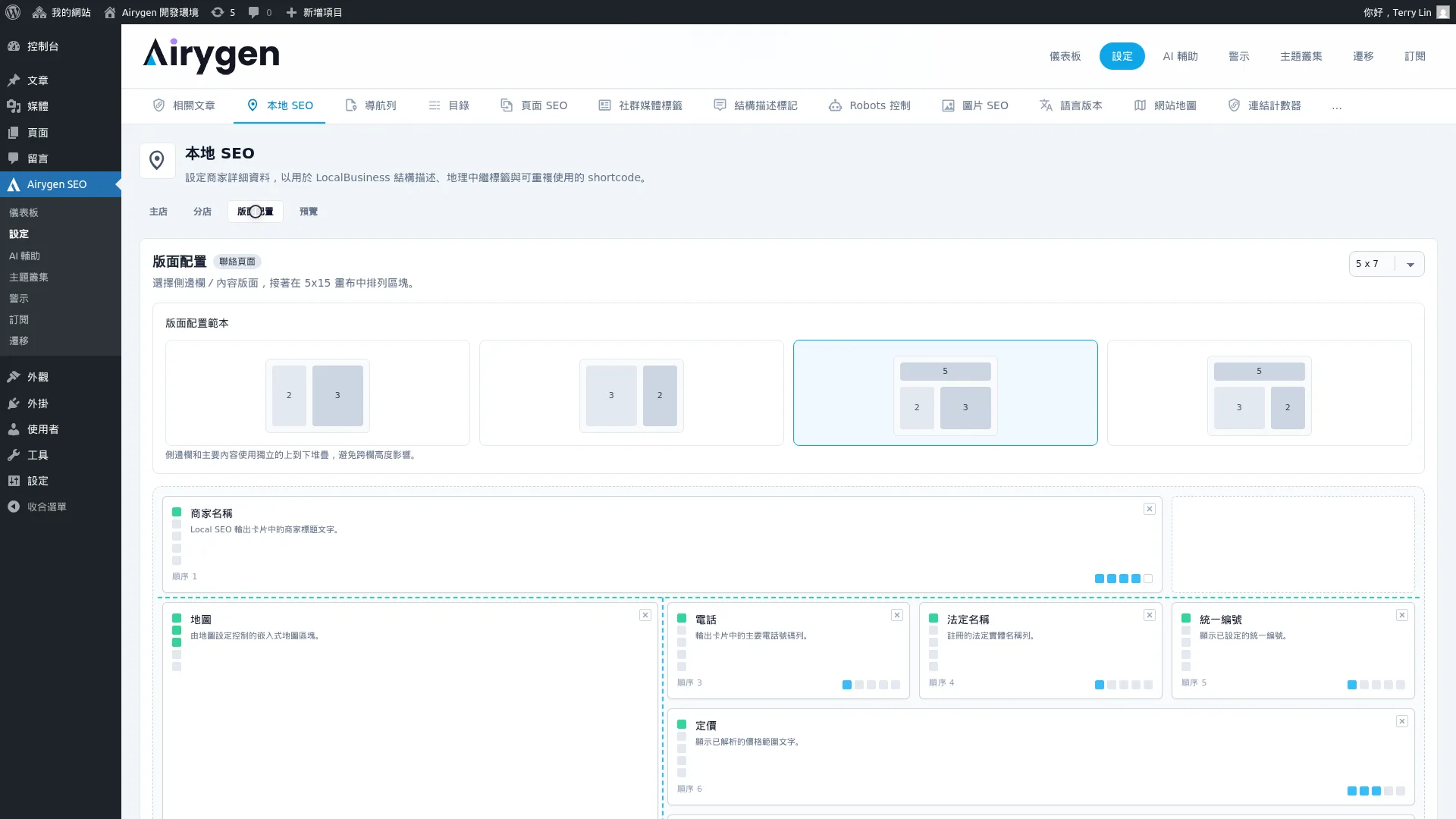
Task: Switch to the 預覽 sub-tab
Action: tap(309, 212)
